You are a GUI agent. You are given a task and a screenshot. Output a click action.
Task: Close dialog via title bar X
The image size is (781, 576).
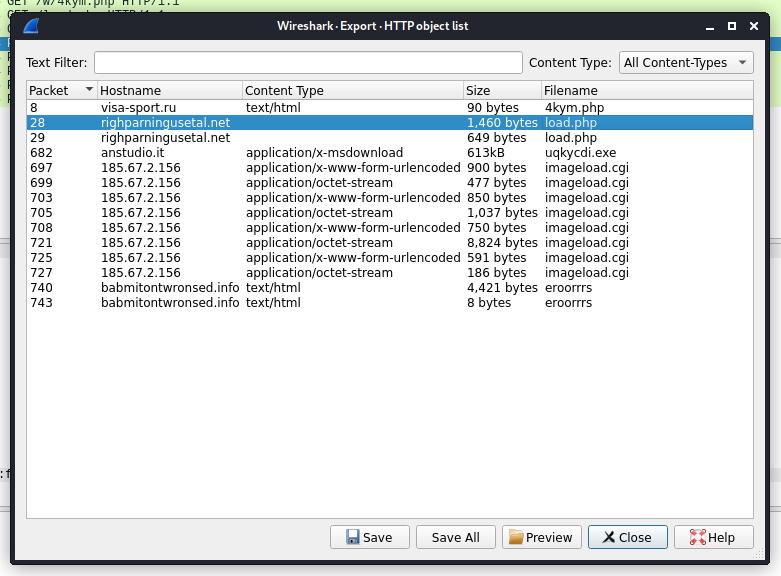pyautogui.click(x=754, y=26)
